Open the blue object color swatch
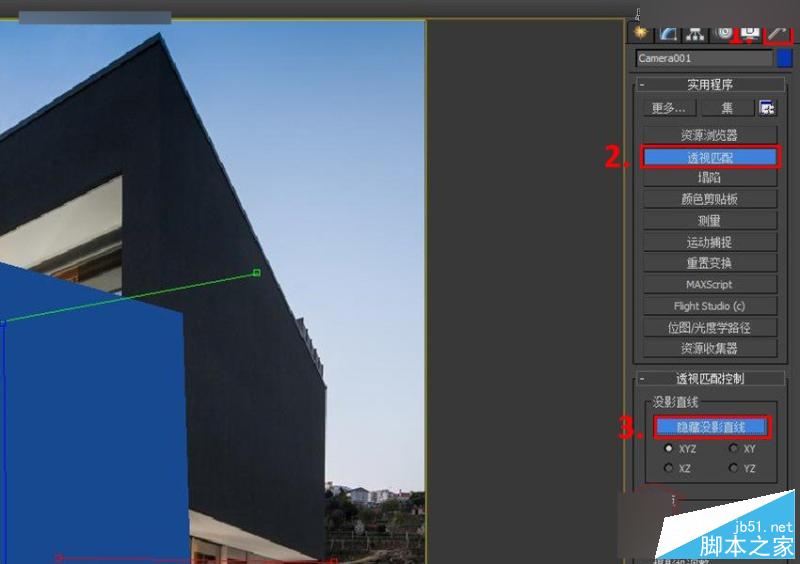The image size is (800, 564). (784, 58)
